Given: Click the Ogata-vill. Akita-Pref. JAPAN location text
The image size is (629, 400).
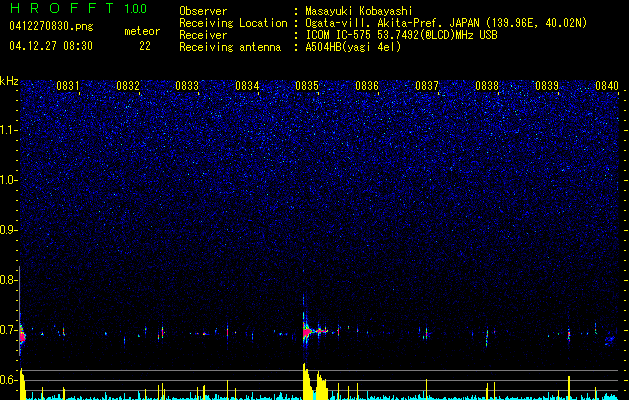Looking at the screenshot, I should coord(446,23).
